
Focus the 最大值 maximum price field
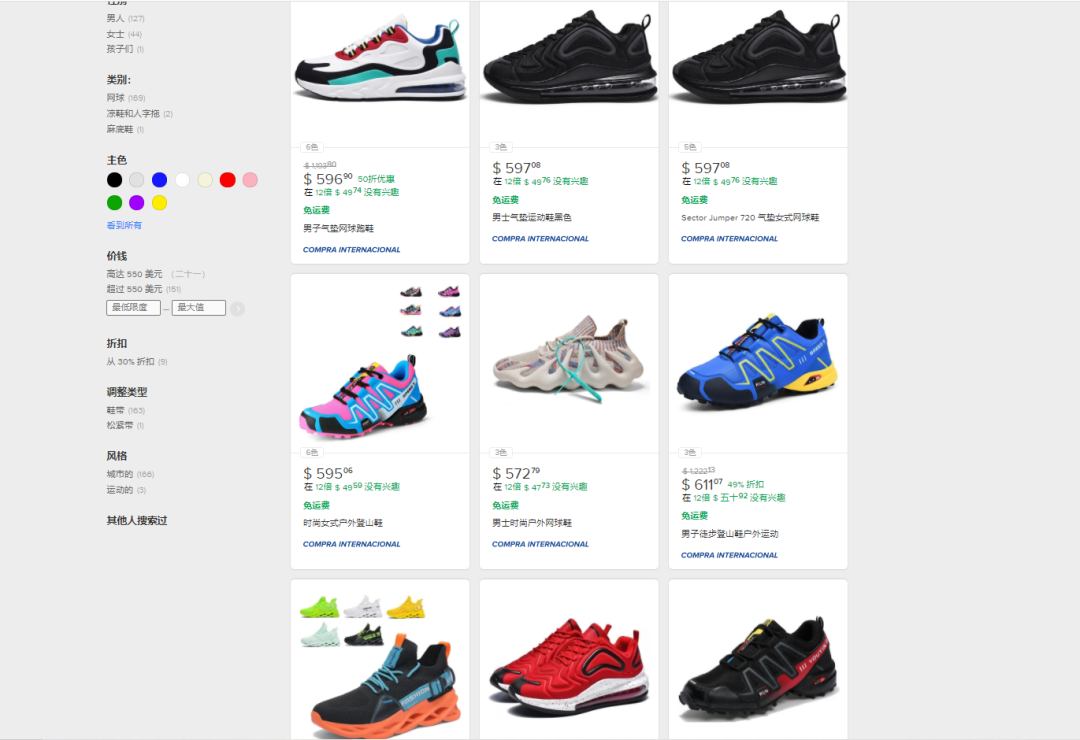[198, 308]
